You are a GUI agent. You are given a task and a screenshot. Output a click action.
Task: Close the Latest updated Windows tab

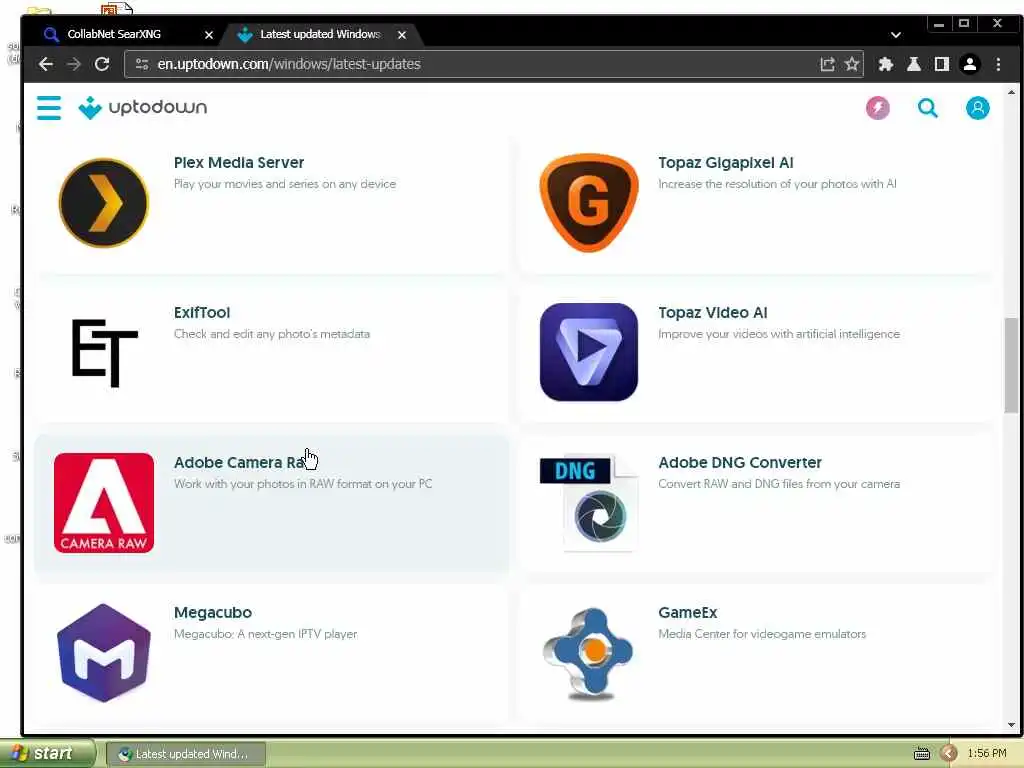402,35
